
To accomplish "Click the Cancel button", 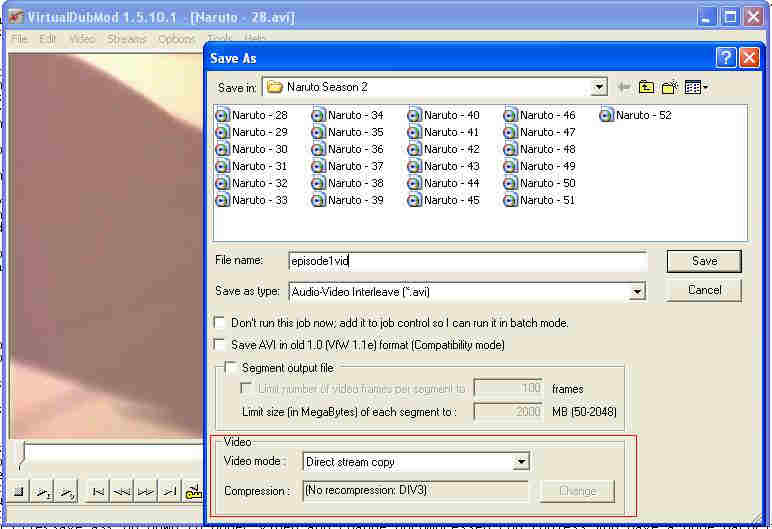I will (x=704, y=290).
